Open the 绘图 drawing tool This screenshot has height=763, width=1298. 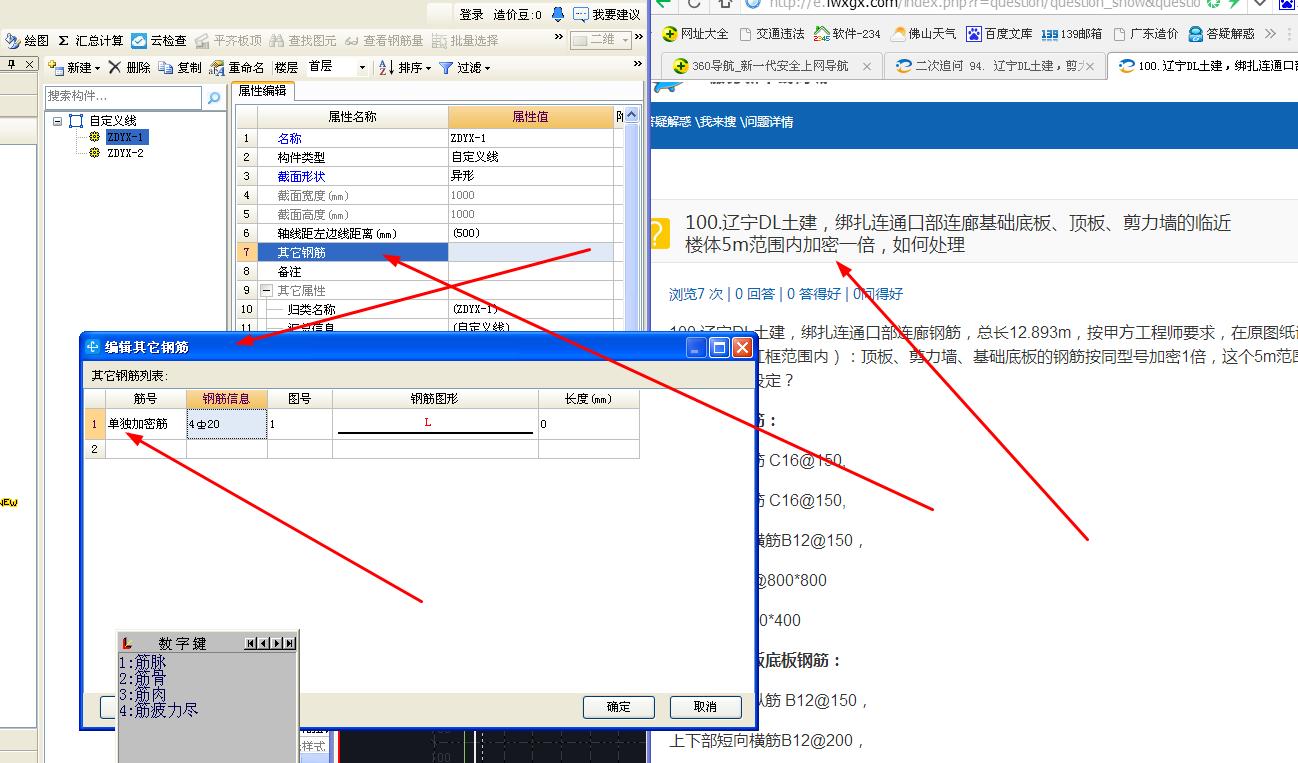click(x=28, y=41)
